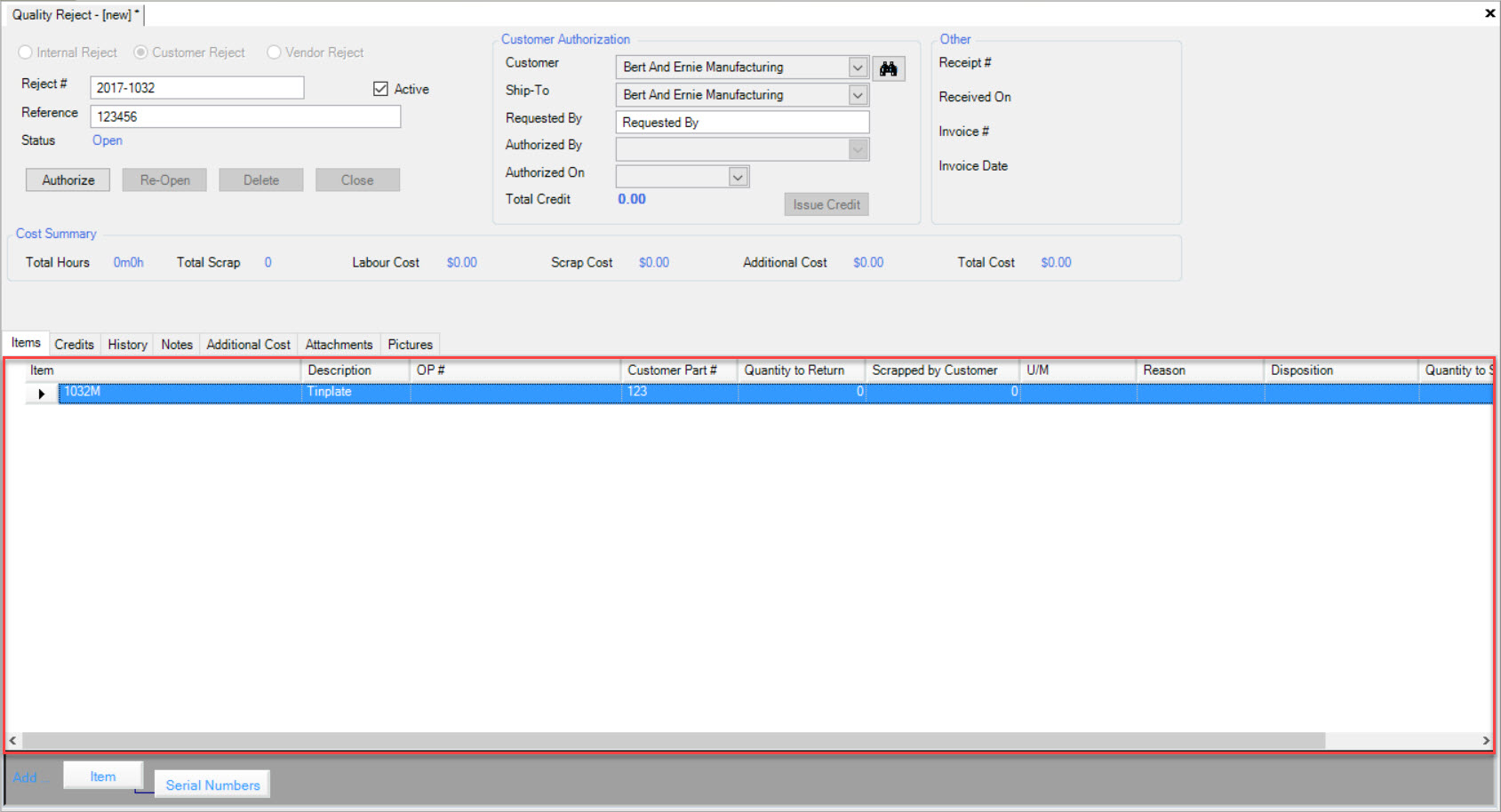The image size is (1501, 812).
Task: Open the Customer dropdown
Action: (x=858, y=68)
